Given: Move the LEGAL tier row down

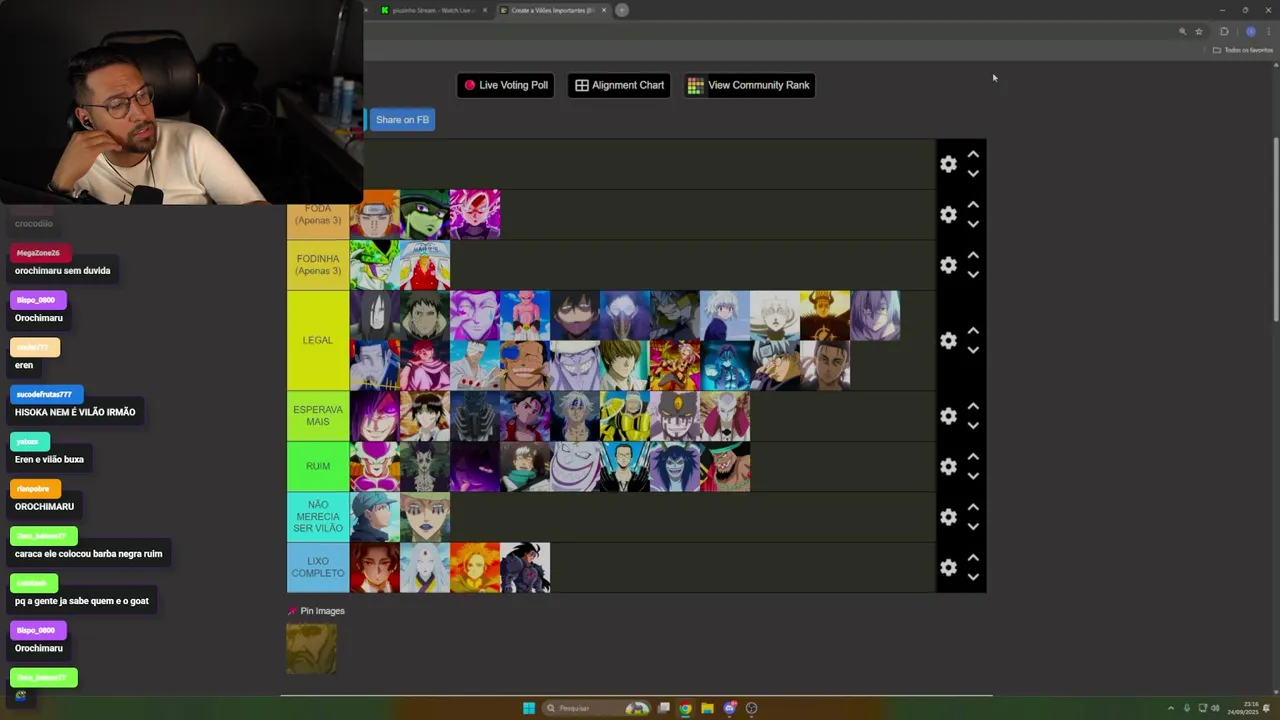Looking at the screenshot, I should (x=973, y=350).
